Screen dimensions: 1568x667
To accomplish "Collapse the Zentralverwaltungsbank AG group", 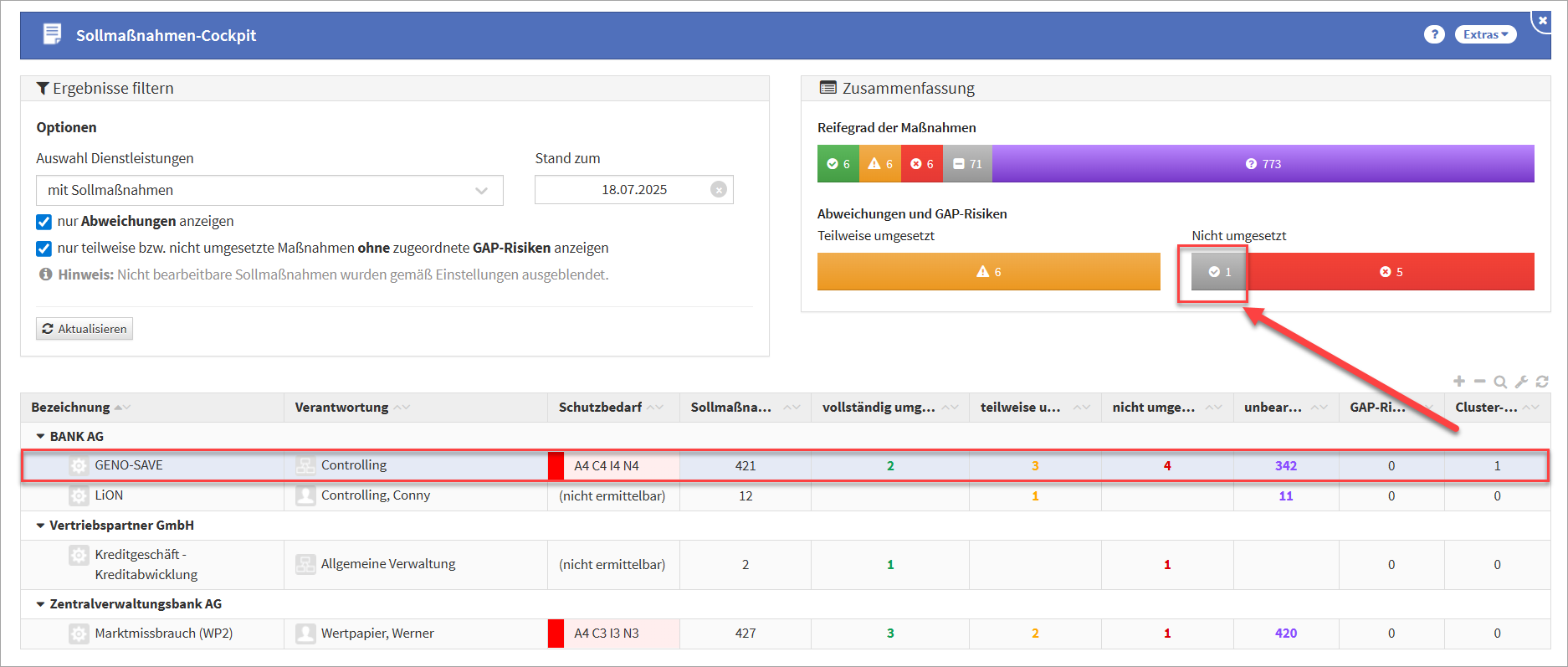I will (40, 604).
